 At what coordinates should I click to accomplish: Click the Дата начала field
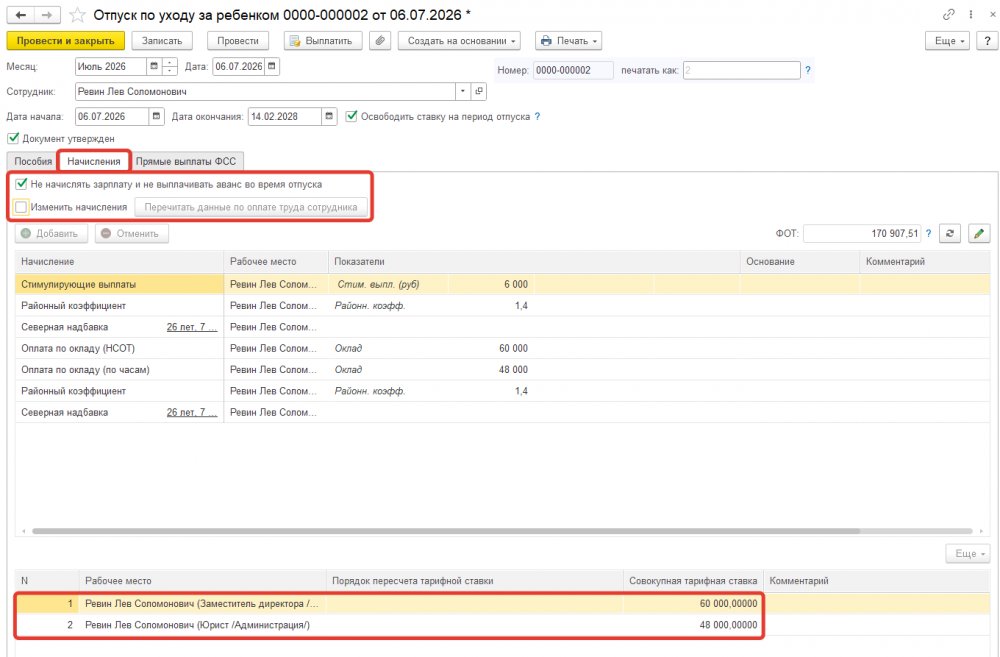coord(112,117)
